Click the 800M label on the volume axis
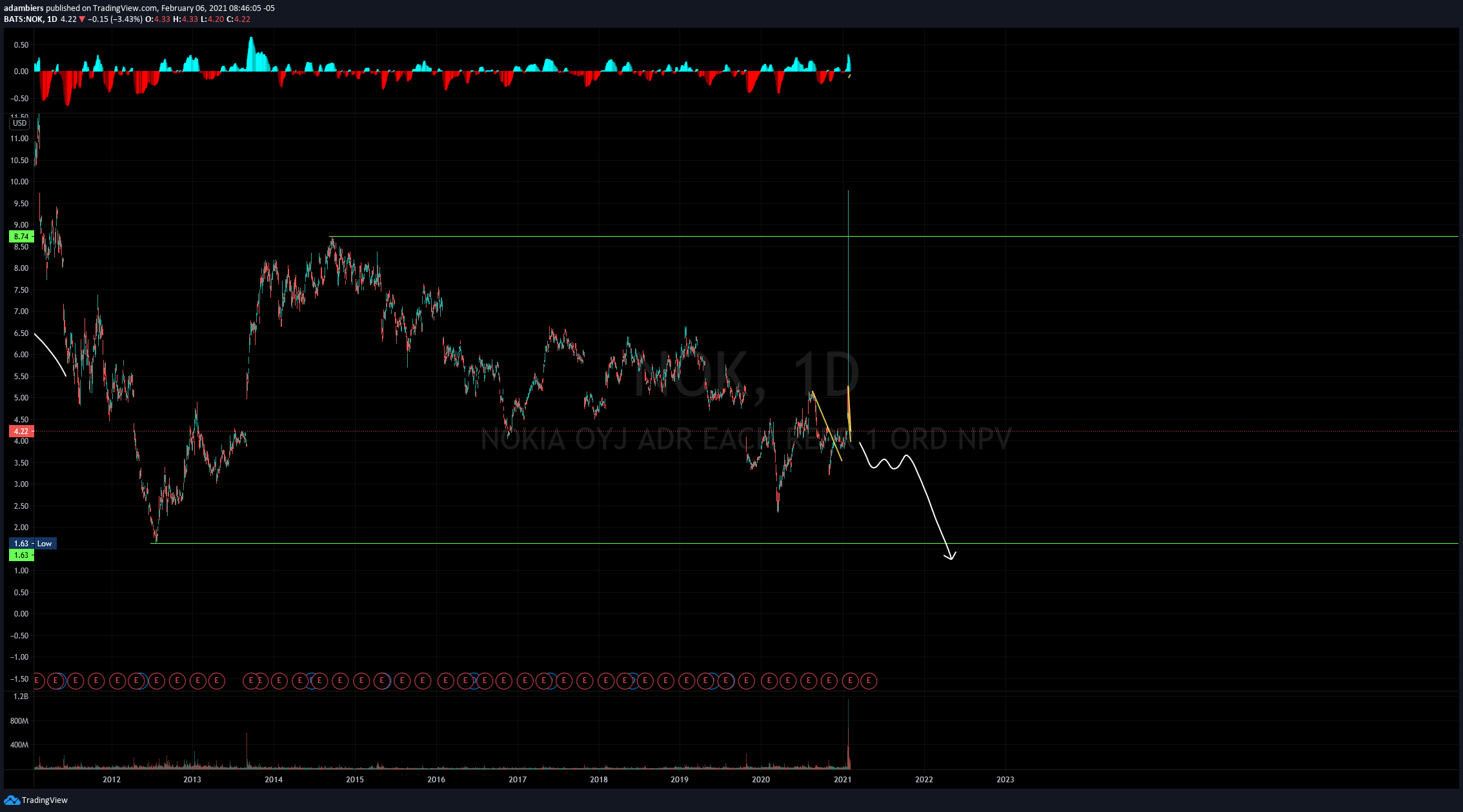The image size is (1463, 812). (19, 720)
